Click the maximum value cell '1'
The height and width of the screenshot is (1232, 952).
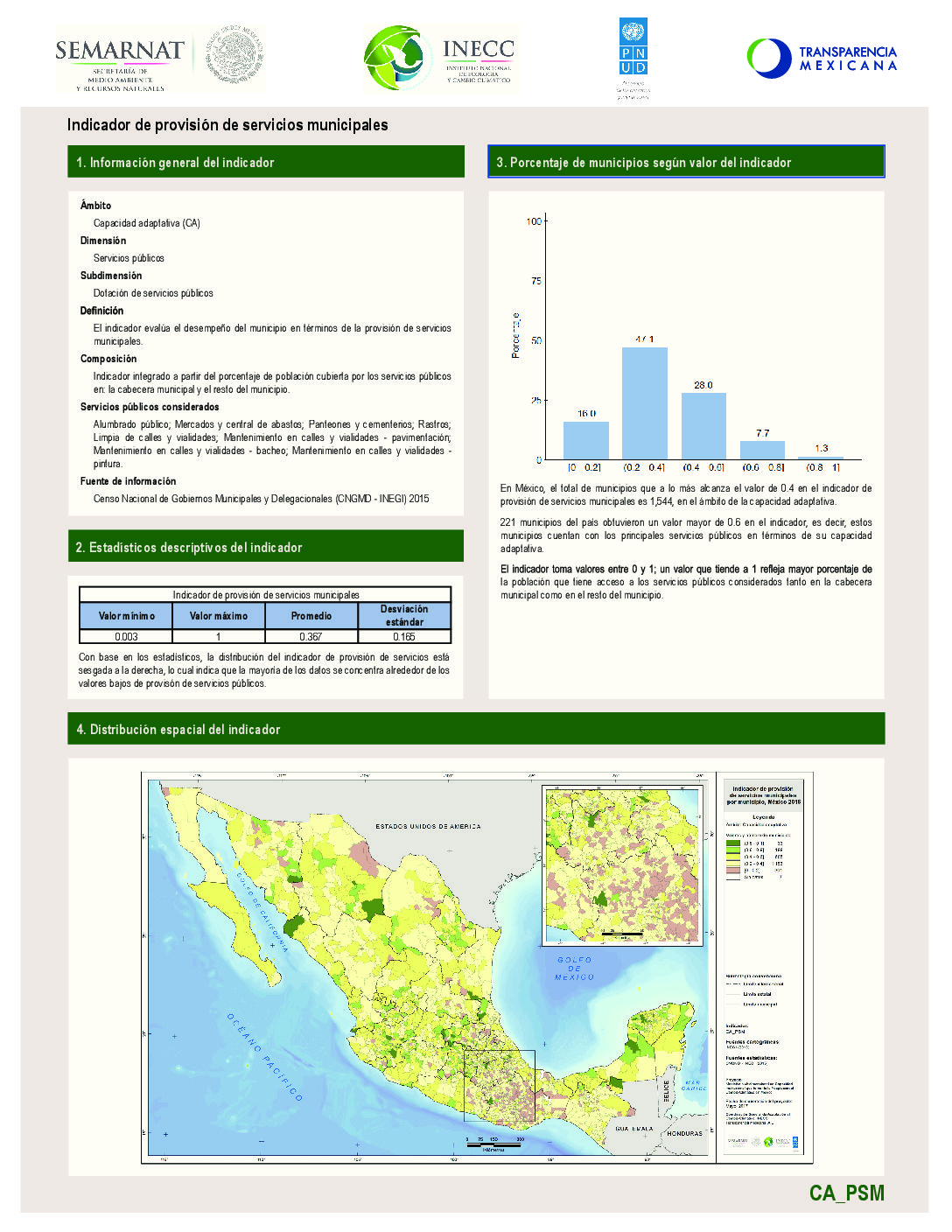(219, 637)
